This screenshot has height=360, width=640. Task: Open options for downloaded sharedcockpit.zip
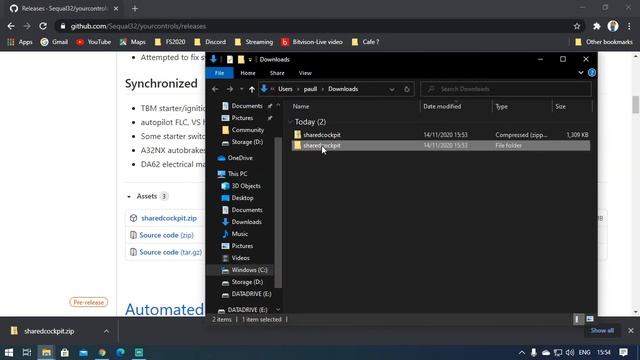click(106, 331)
